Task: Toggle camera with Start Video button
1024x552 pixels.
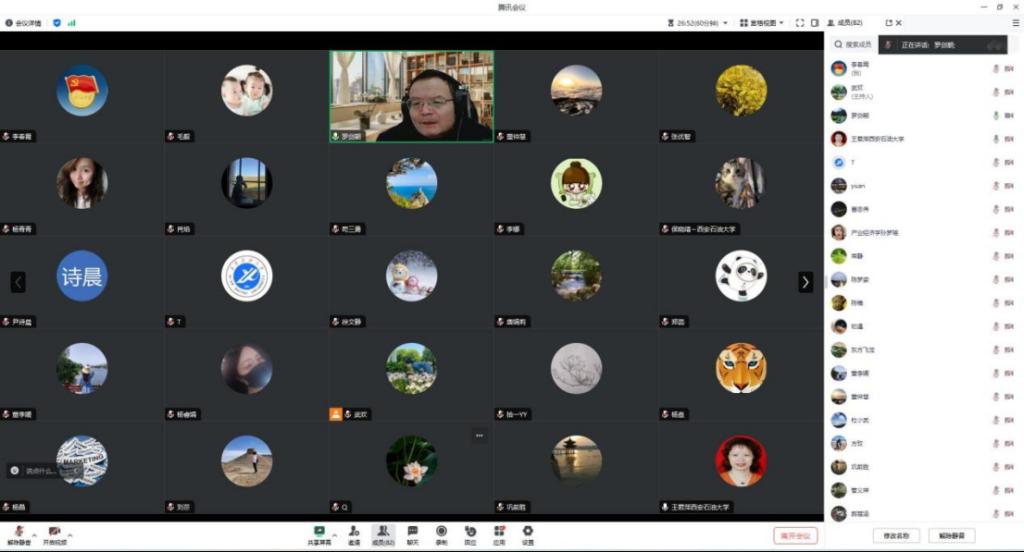Action: 54,534
